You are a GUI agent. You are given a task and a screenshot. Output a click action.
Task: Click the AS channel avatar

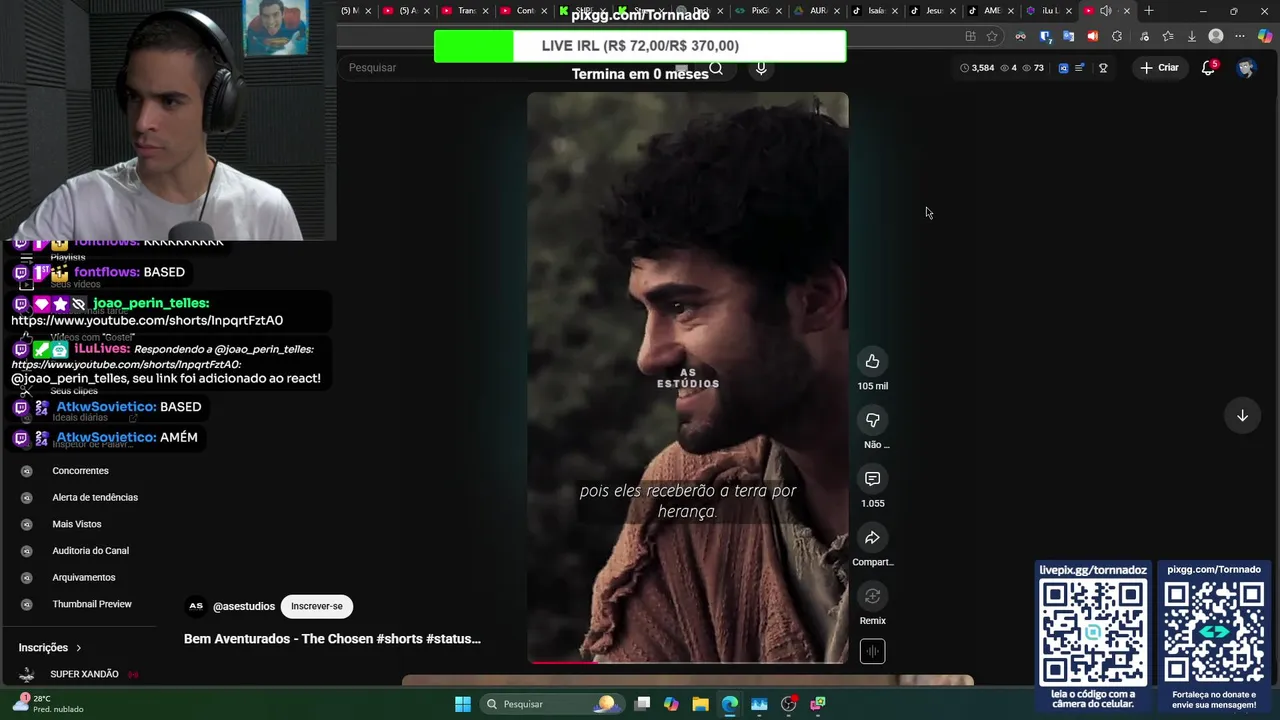(196, 606)
